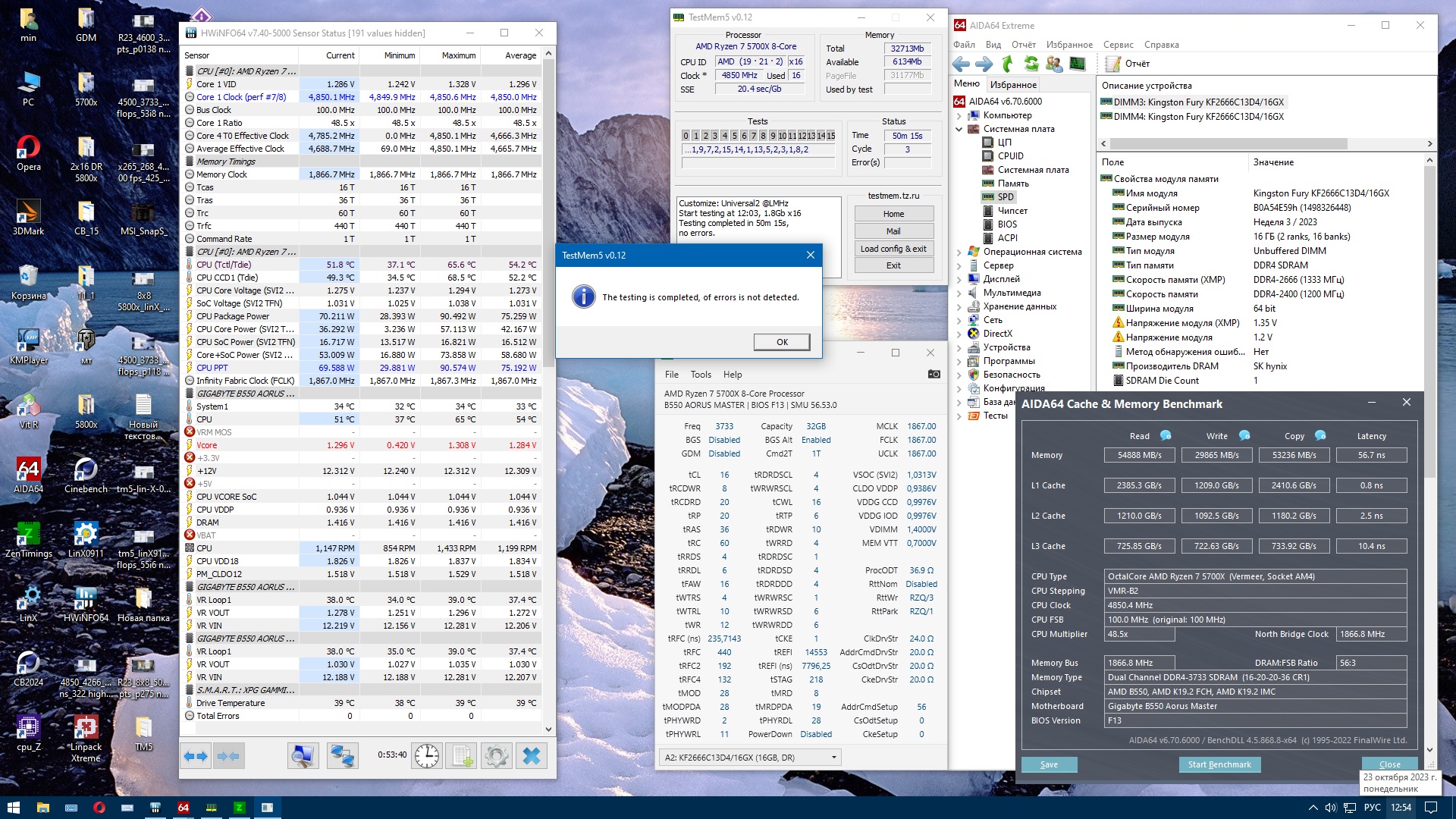Take ZenTimings screenshot with camera icon
Image resolution: width=1456 pixels, height=819 pixels.
[x=934, y=374]
